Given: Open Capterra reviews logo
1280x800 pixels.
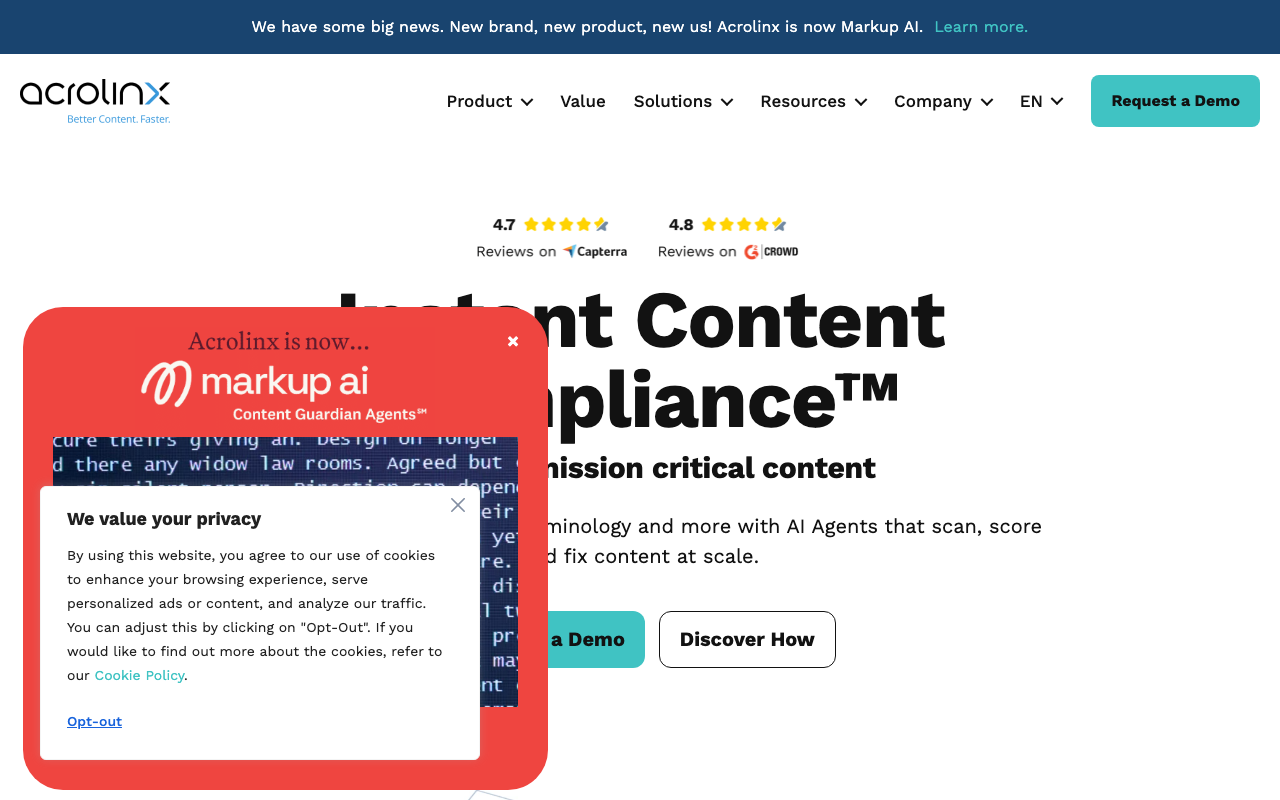Looking at the screenshot, I should [594, 252].
